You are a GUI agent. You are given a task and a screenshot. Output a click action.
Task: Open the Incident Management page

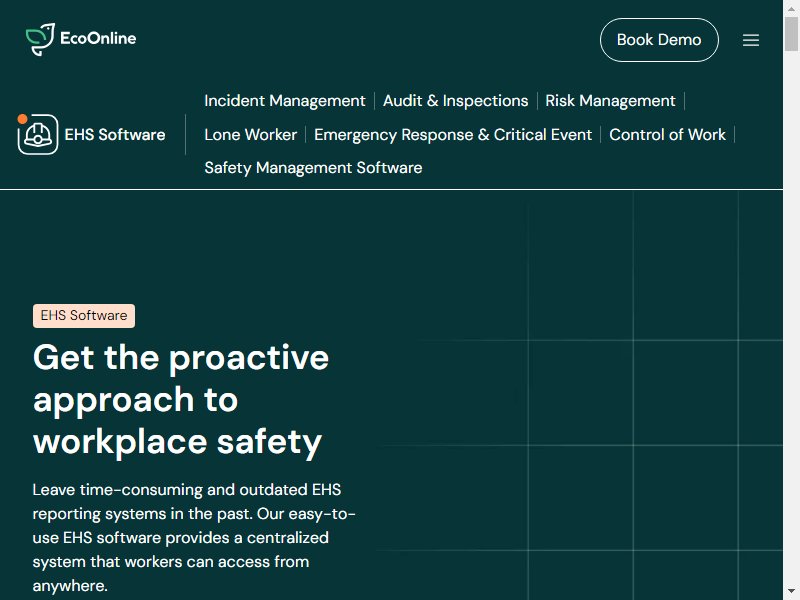(285, 101)
